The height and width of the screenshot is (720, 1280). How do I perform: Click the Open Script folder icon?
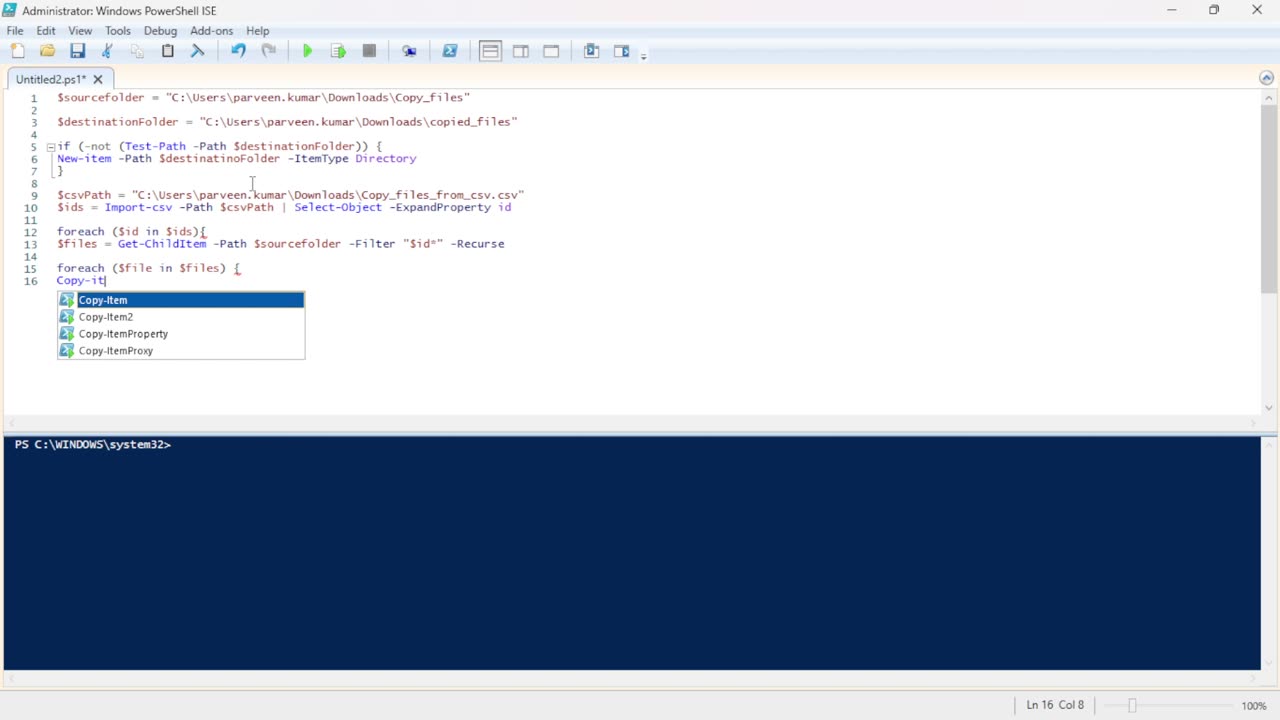pos(47,51)
